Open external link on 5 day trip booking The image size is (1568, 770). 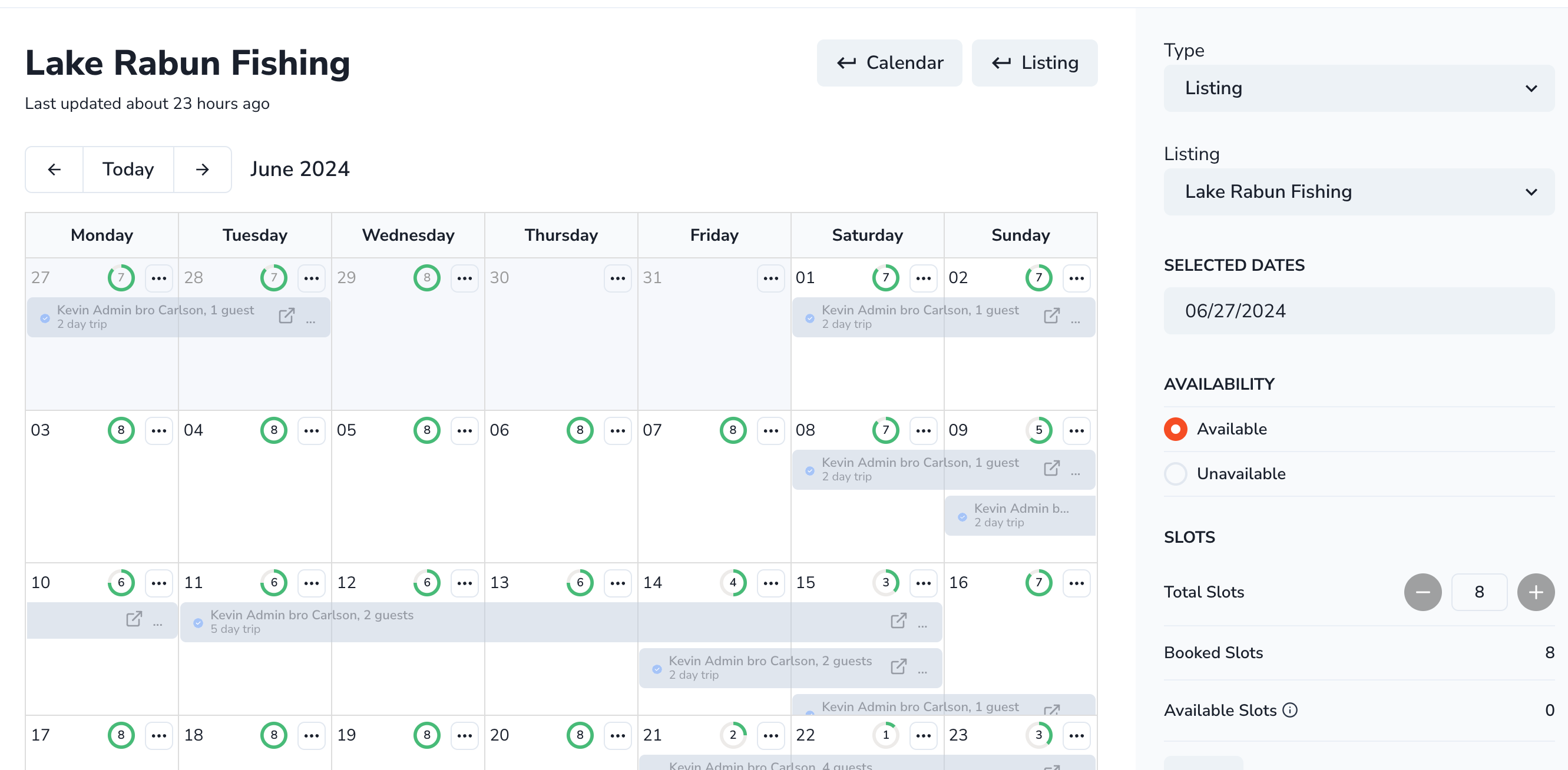898,621
